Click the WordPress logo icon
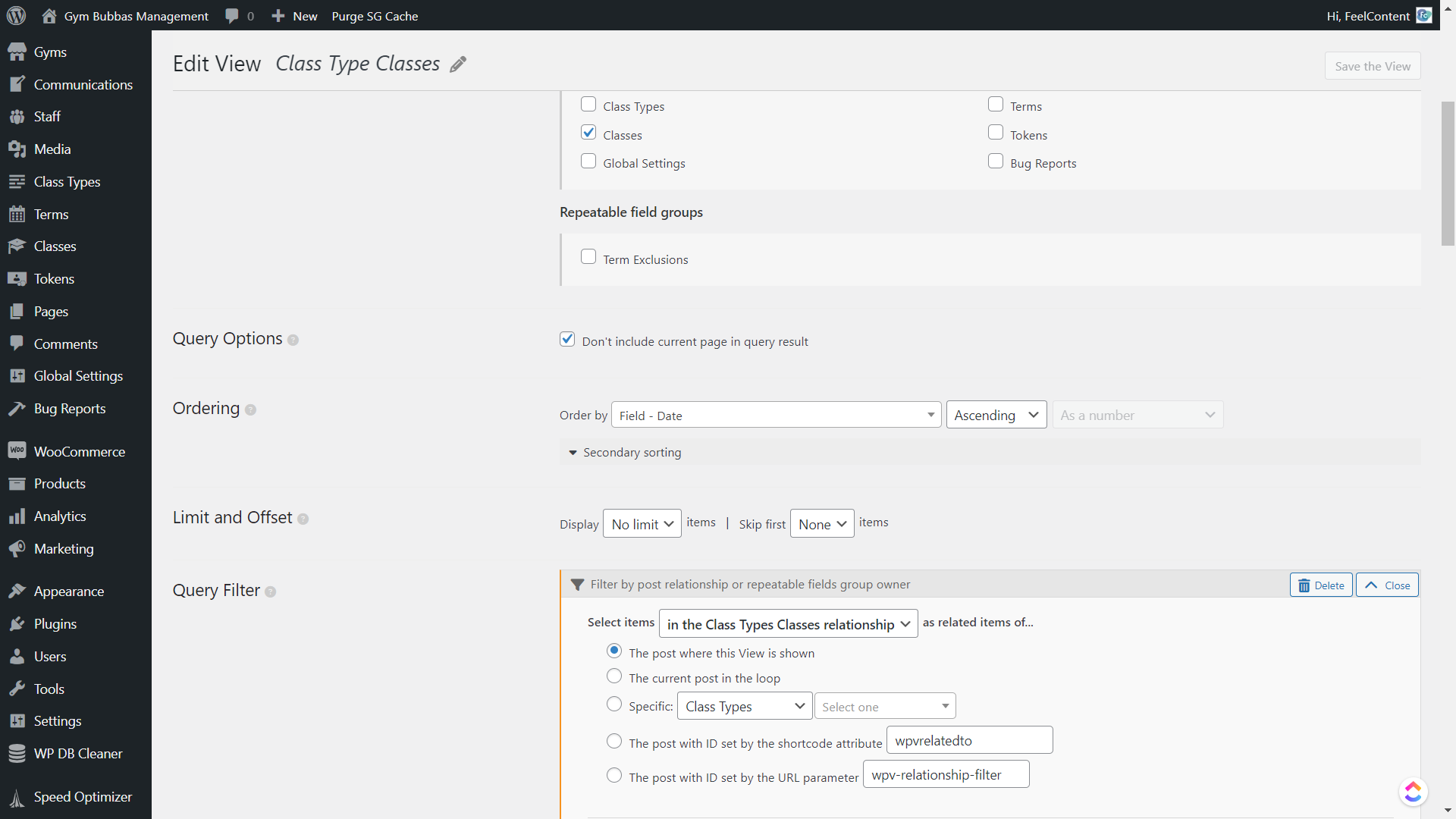1456x819 pixels. 16,15
